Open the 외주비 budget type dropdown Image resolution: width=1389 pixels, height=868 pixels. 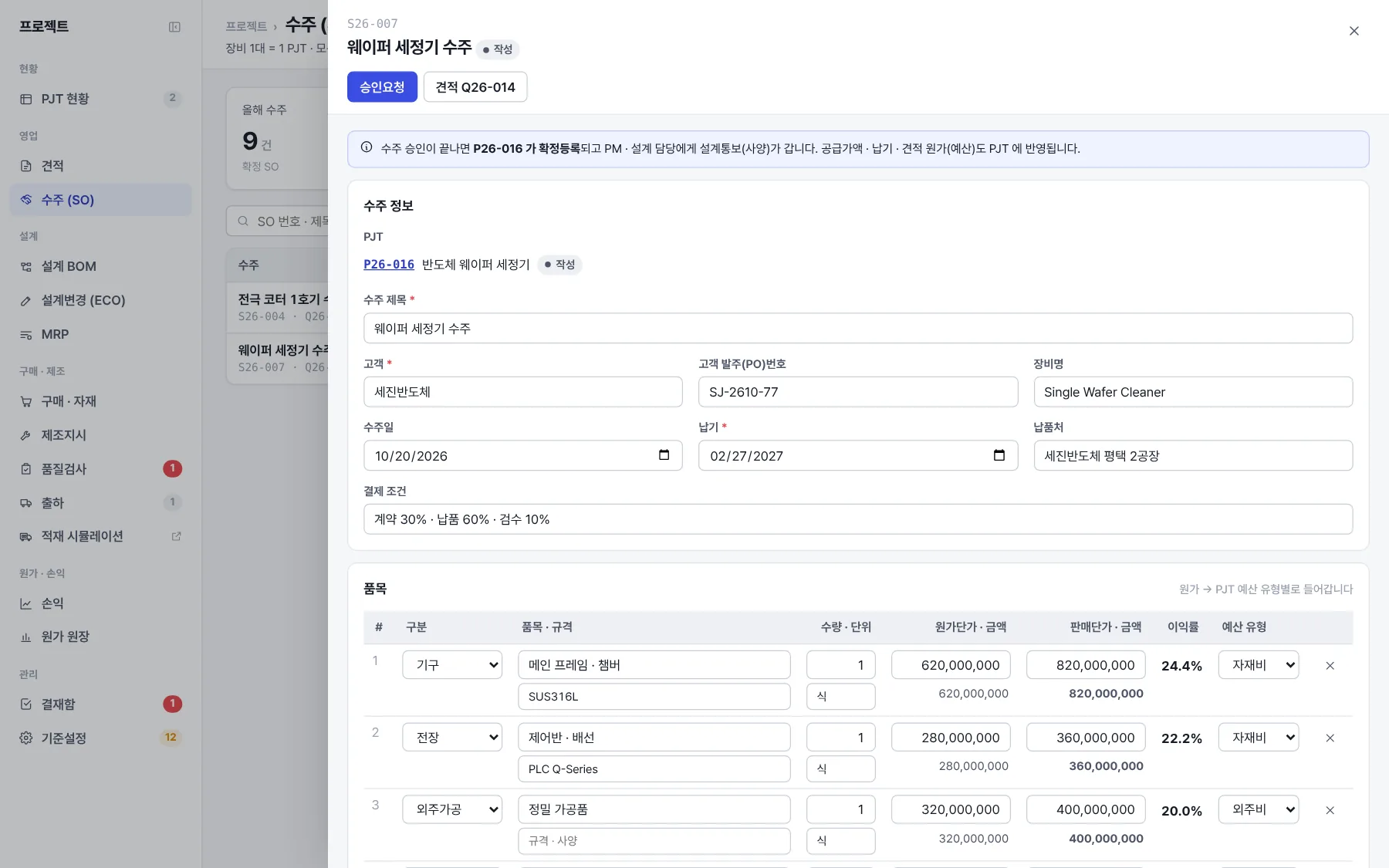1259,809
